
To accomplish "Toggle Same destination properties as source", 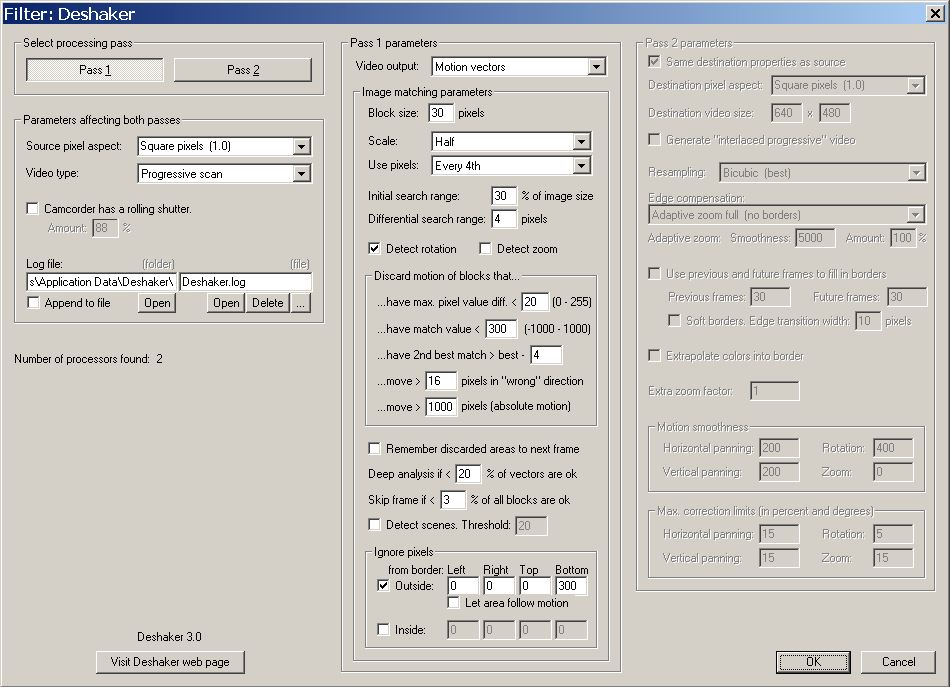I will tap(654, 61).
